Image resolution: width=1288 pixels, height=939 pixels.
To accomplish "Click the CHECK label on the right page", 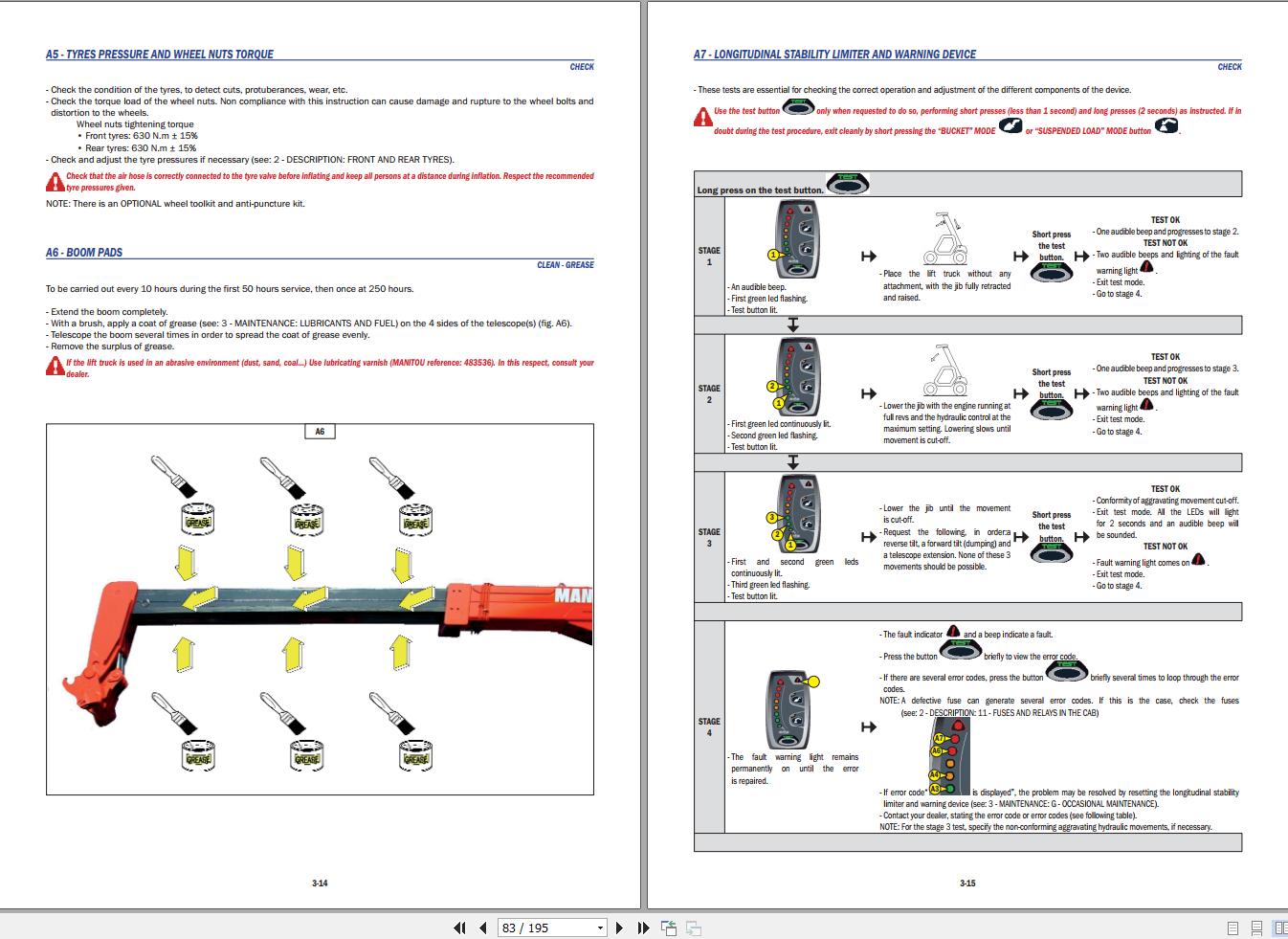I will (1230, 67).
